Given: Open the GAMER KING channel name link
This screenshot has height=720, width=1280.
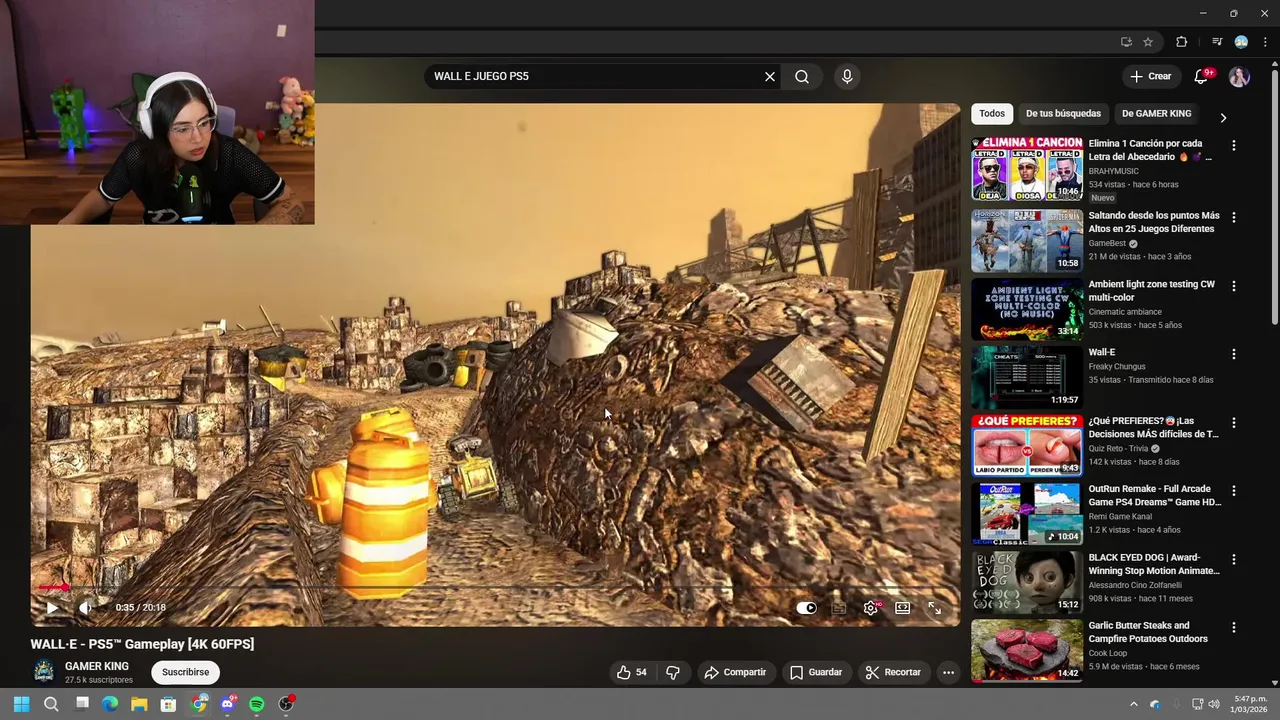Looking at the screenshot, I should pos(97,666).
